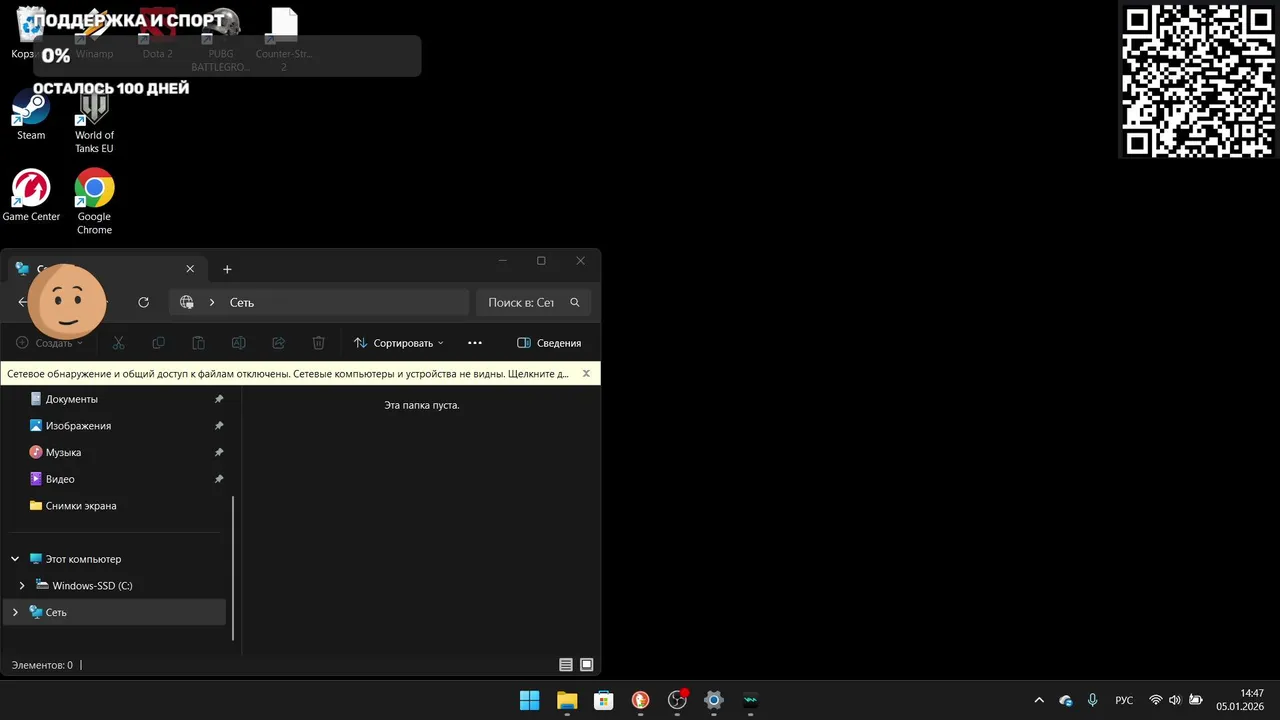Add a new Explorer tab
The height and width of the screenshot is (720, 1280).
(227, 269)
